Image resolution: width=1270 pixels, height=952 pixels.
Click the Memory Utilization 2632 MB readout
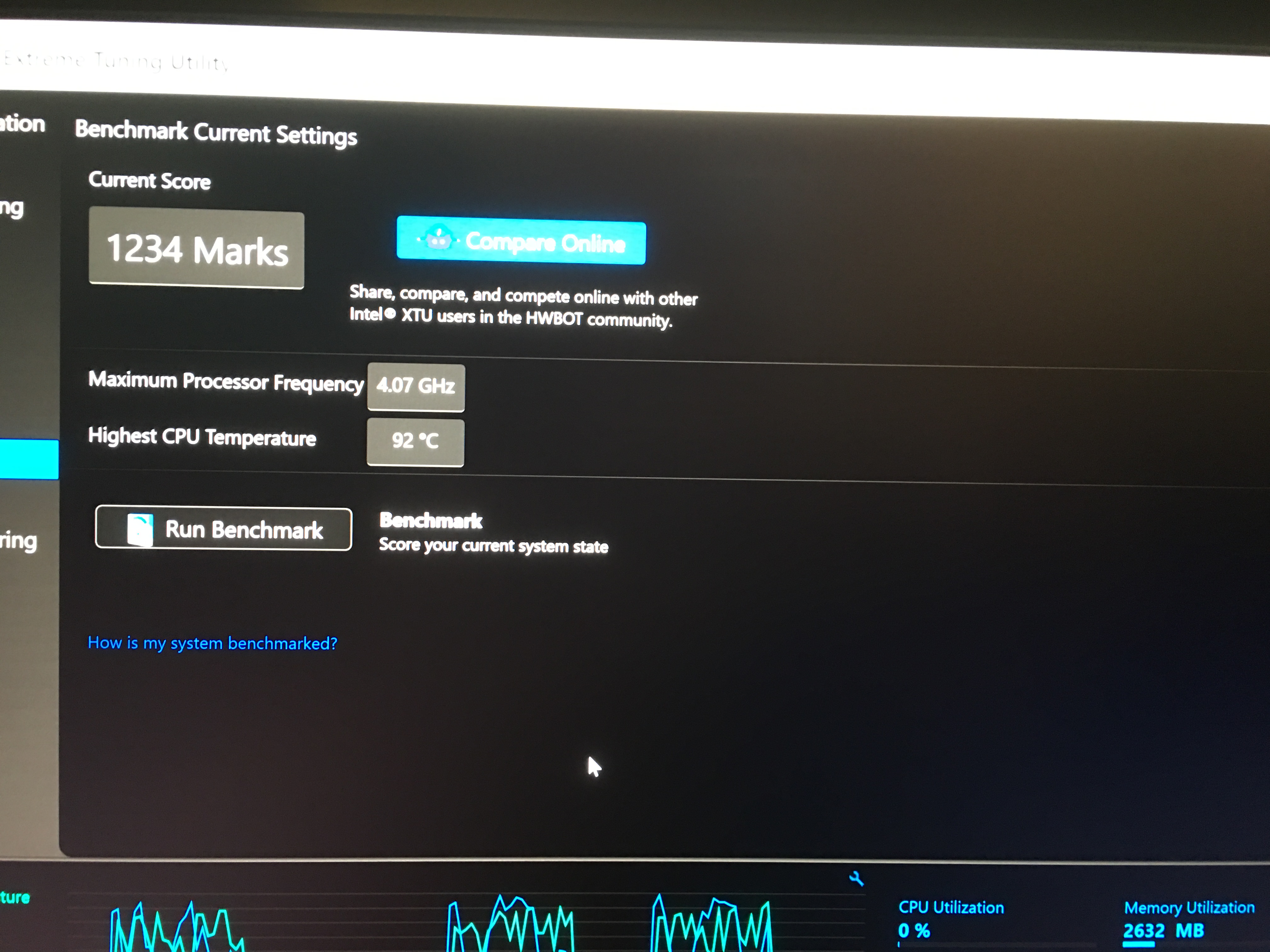click(1163, 930)
